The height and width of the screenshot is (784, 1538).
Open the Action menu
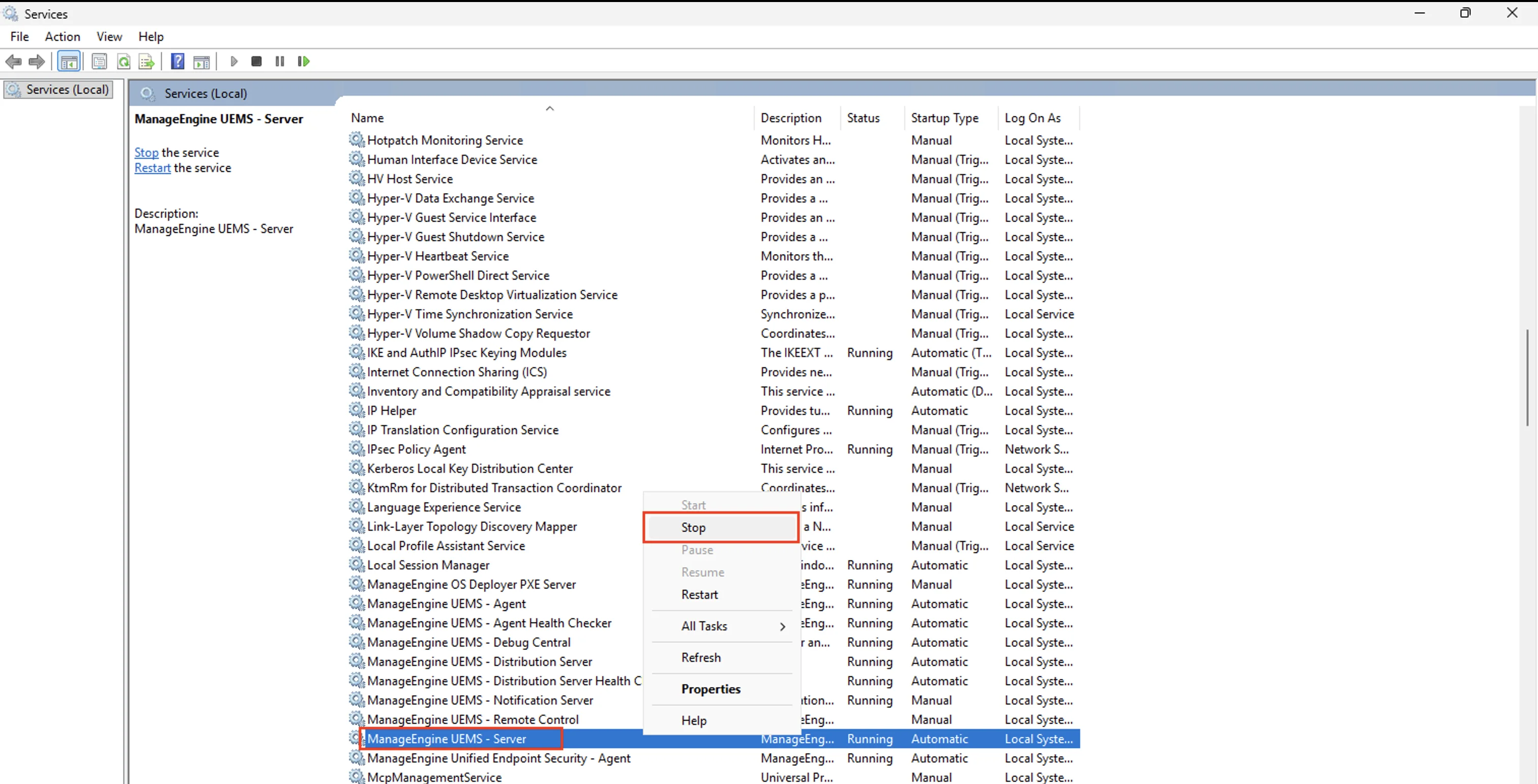pos(62,37)
